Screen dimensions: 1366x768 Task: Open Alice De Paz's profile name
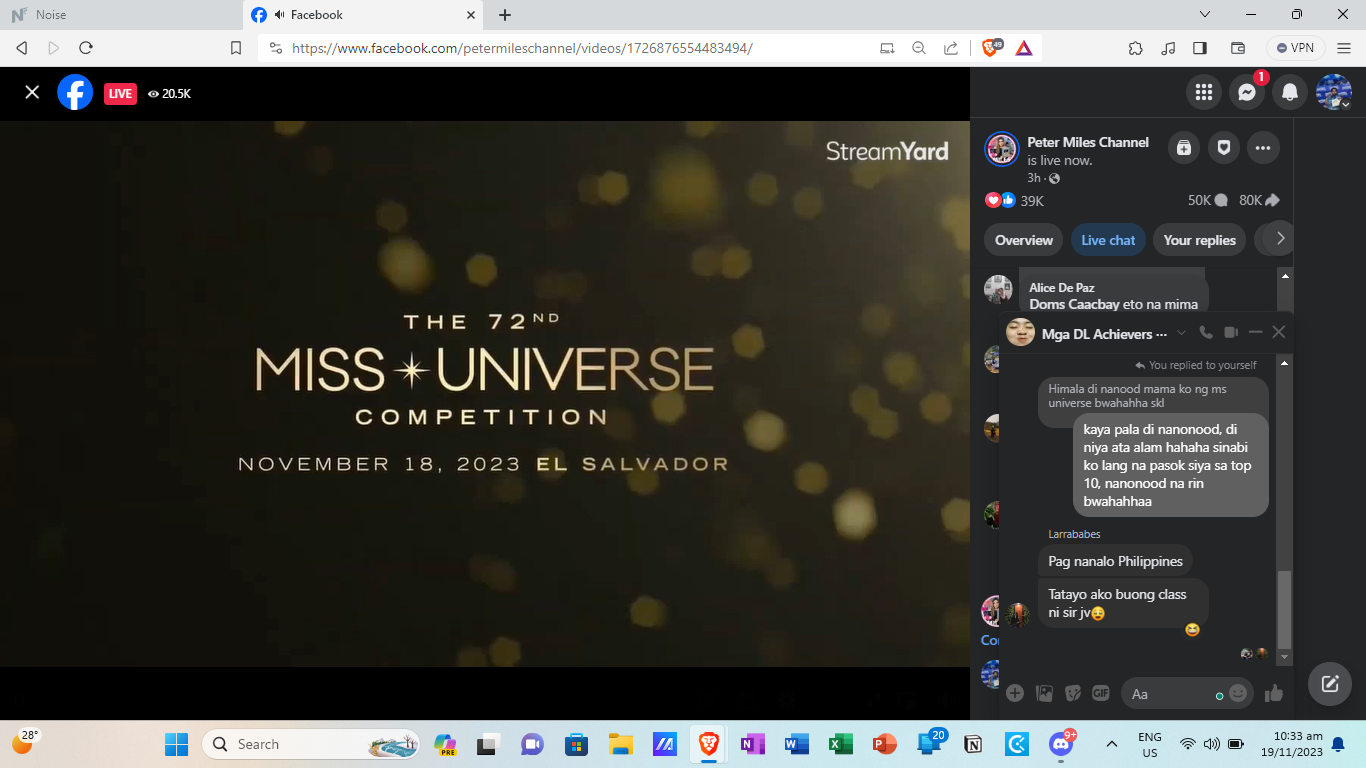(1062, 288)
